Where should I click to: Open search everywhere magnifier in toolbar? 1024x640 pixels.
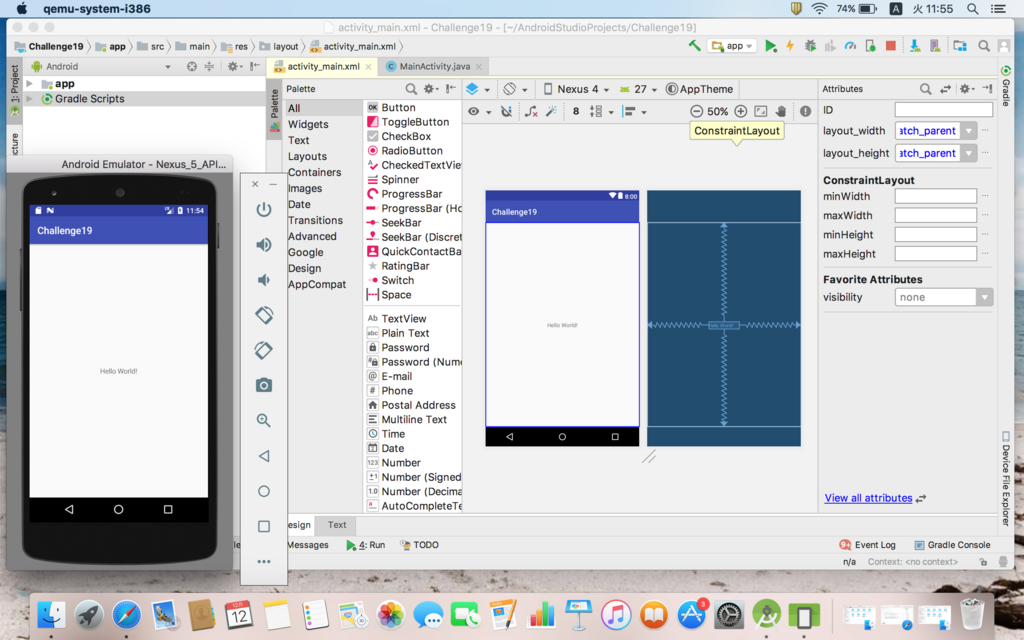984,46
